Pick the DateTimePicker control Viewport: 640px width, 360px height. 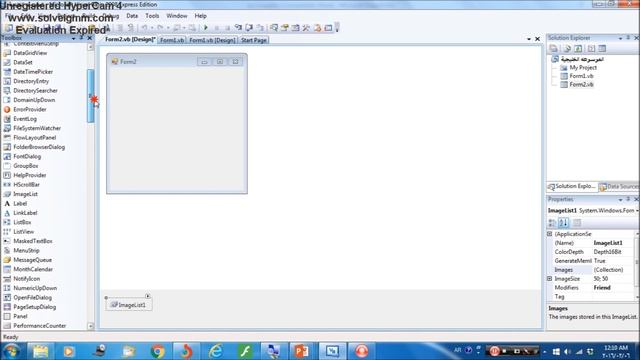33,72
